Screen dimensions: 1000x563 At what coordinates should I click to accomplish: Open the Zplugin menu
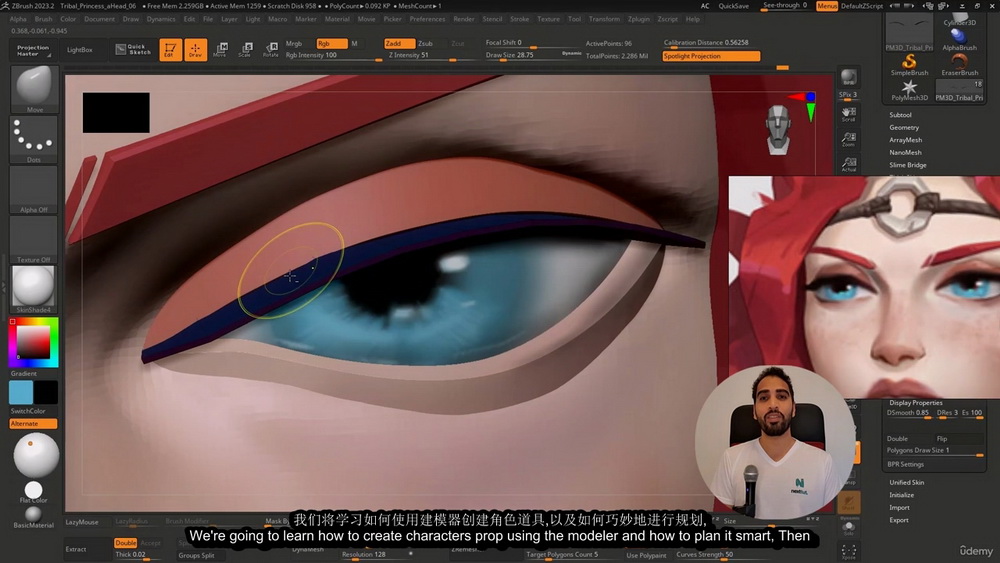tap(638, 19)
